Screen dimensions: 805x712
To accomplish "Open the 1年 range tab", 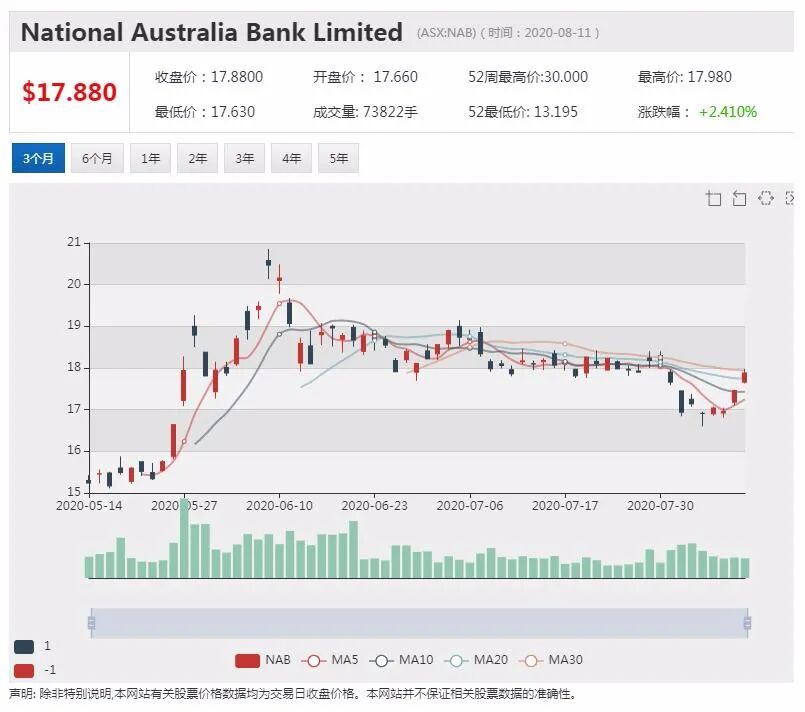I will [150, 158].
